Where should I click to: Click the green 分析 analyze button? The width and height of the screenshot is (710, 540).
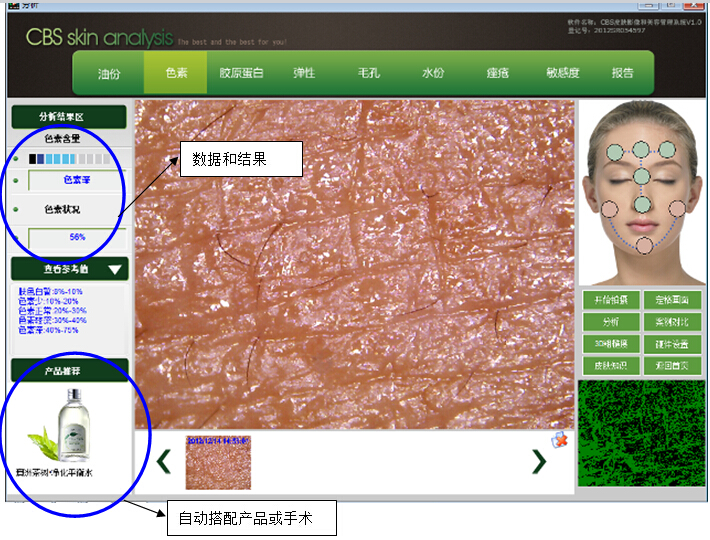tap(611, 322)
